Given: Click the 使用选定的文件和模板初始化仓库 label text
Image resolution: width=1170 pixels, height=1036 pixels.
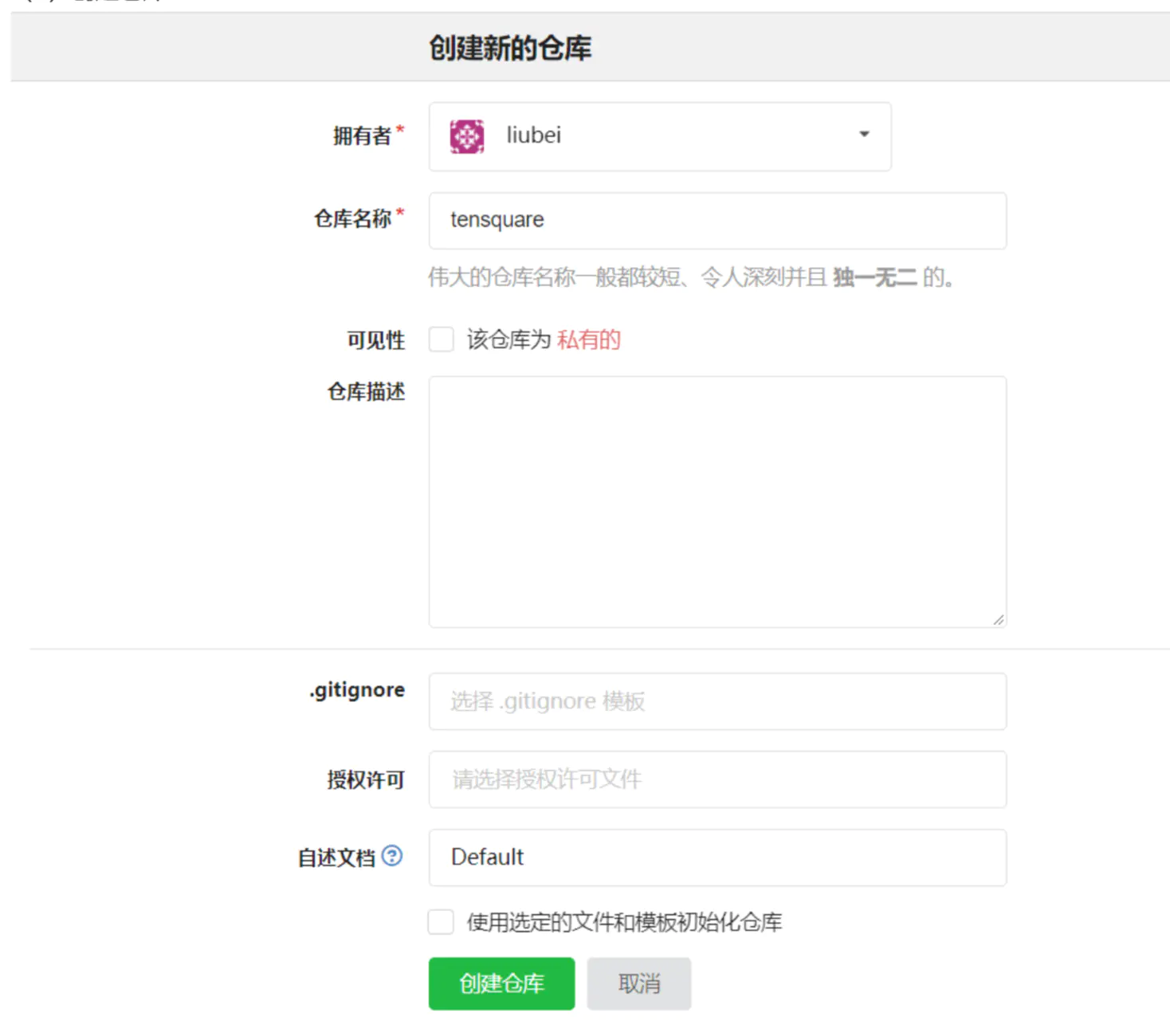Looking at the screenshot, I should [624, 922].
